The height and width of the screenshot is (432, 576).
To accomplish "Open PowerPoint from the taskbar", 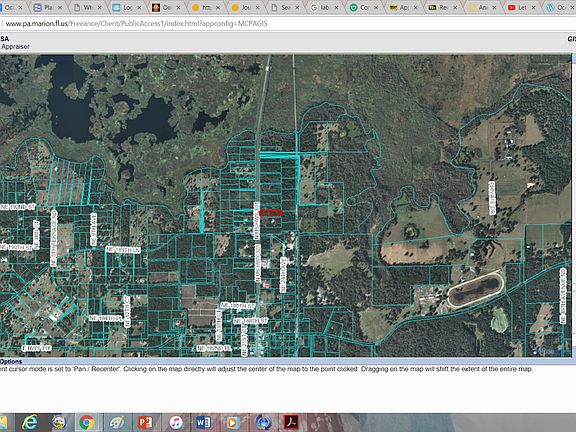I will [x=145, y=422].
